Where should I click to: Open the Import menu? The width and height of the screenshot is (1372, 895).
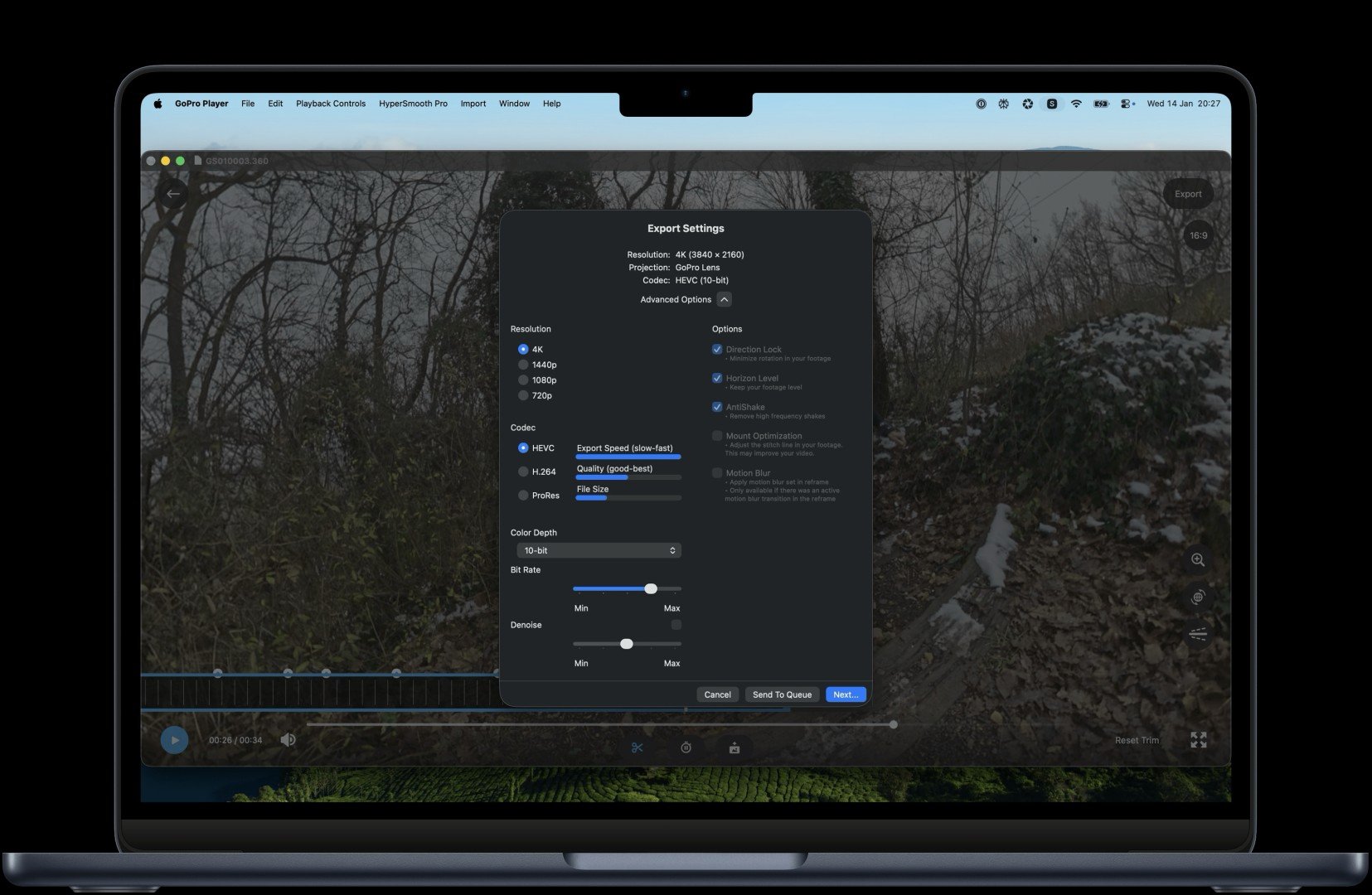pos(473,104)
